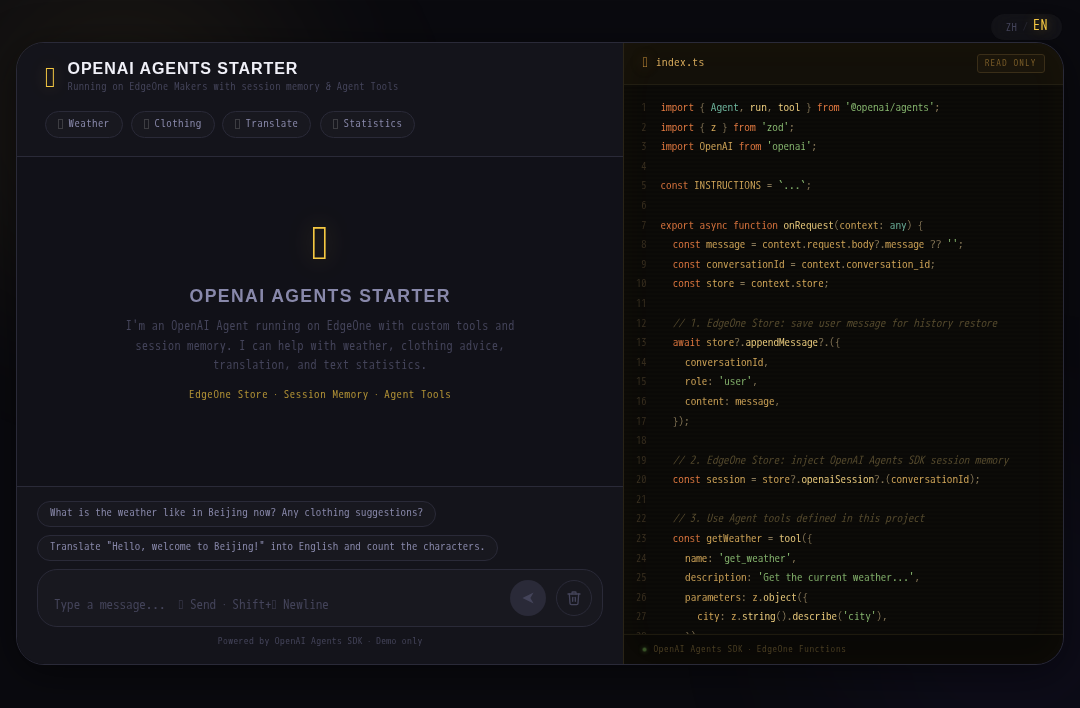Screen dimensions: 1080x708
Task: Click the "name: 'get_weather'" code line
Action: click(740, 559)
